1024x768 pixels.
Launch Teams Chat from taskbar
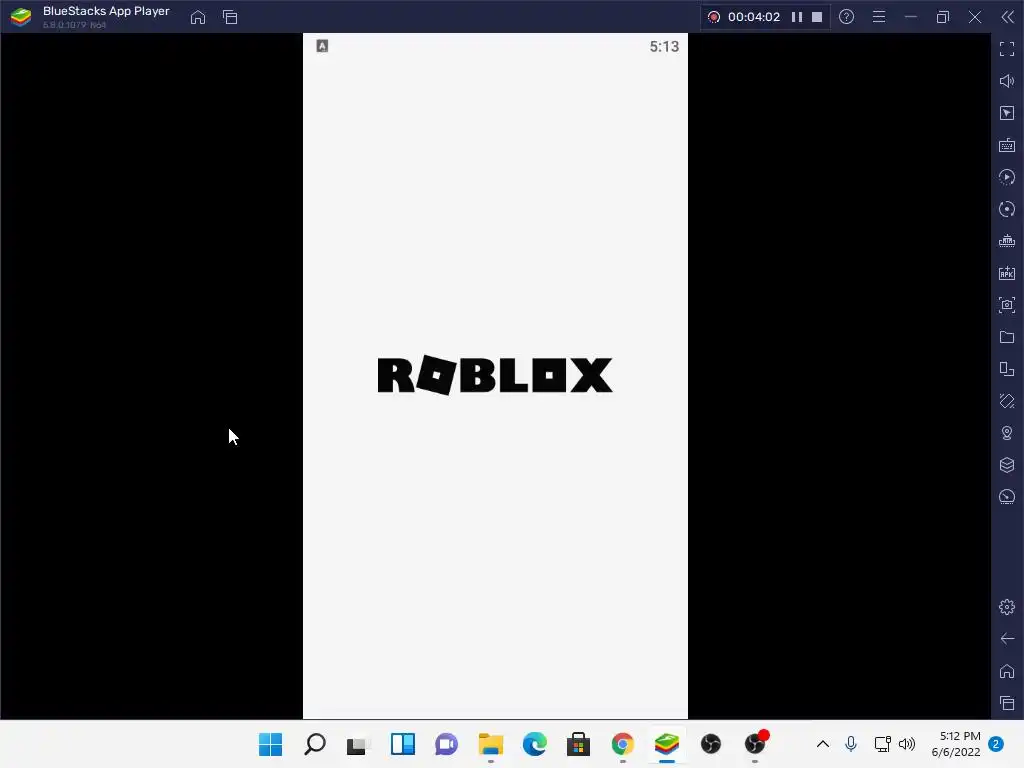(447, 744)
